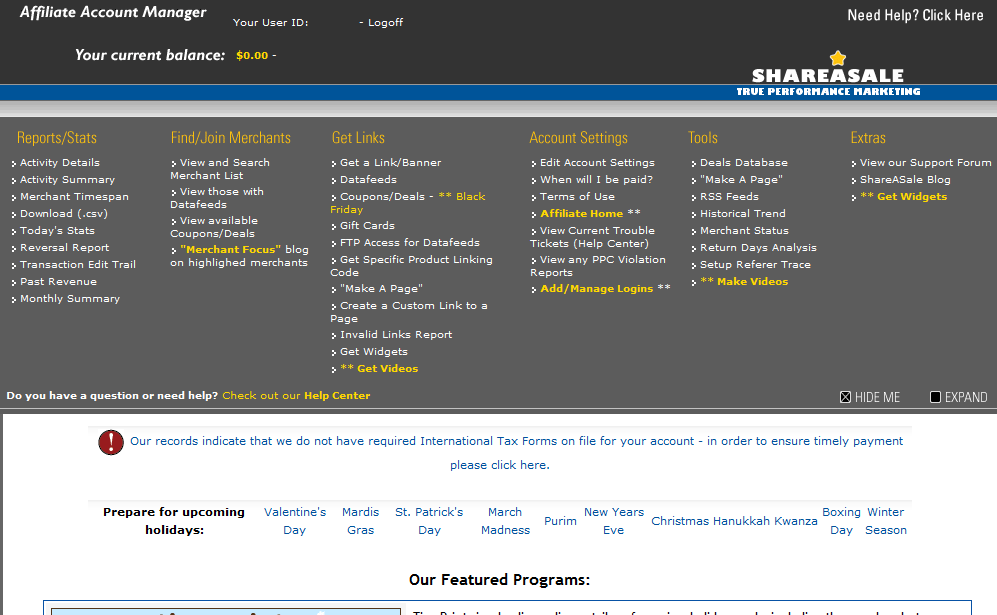The width and height of the screenshot is (997, 615).
Task: Open Datafeeds under Get Links
Action: 368,180
